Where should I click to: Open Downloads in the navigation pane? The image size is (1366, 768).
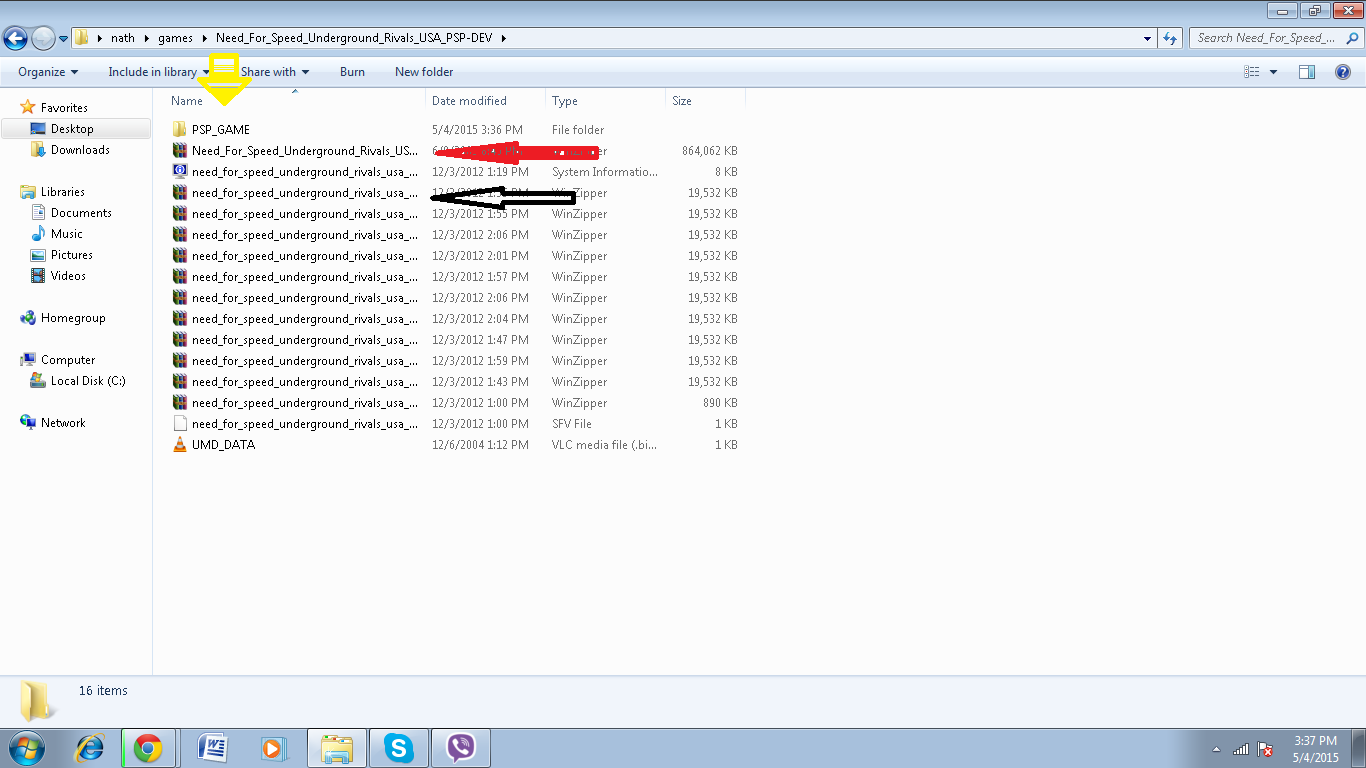pos(80,150)
